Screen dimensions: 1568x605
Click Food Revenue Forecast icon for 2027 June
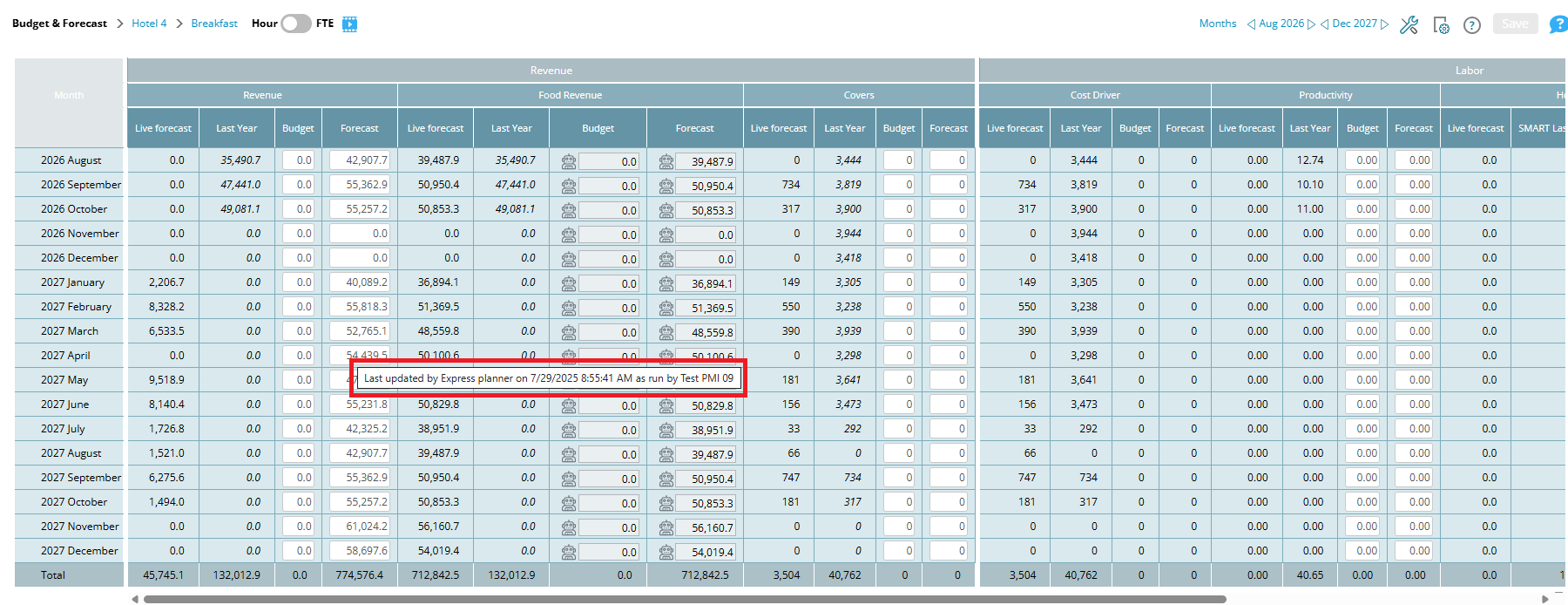pos(666,405)
